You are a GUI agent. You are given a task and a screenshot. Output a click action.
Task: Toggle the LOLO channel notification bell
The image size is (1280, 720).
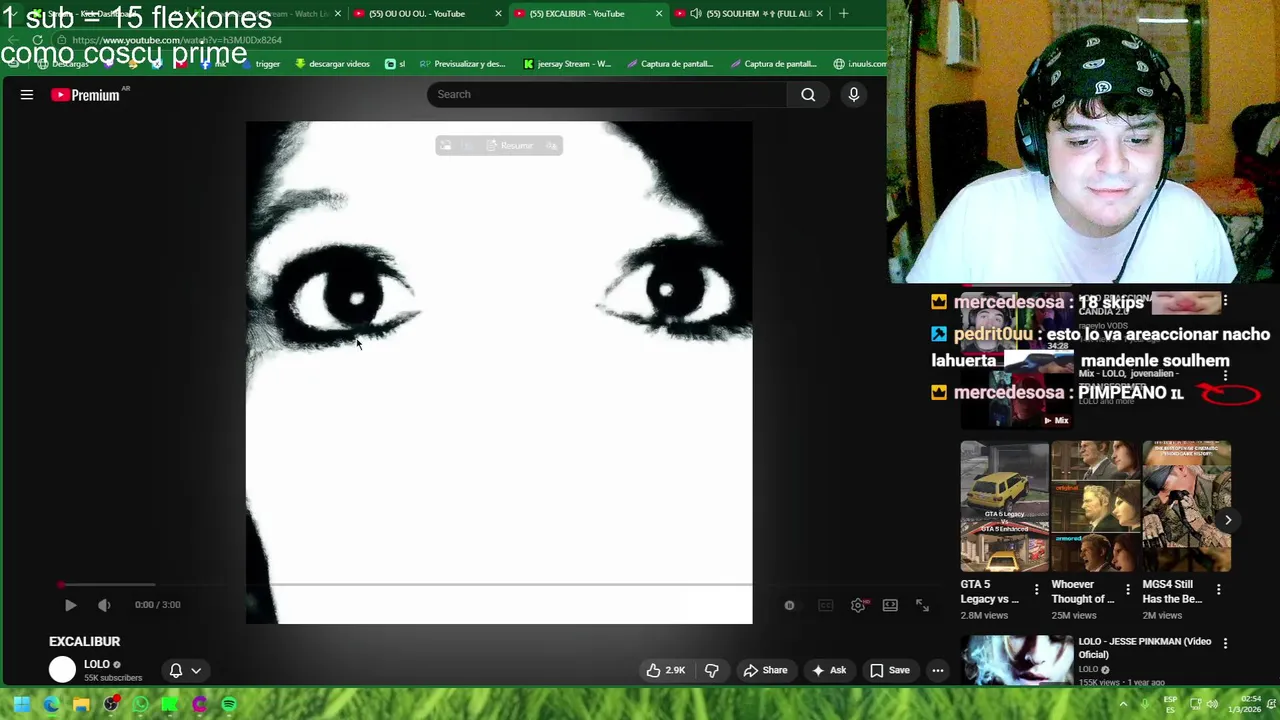(176, 670)
